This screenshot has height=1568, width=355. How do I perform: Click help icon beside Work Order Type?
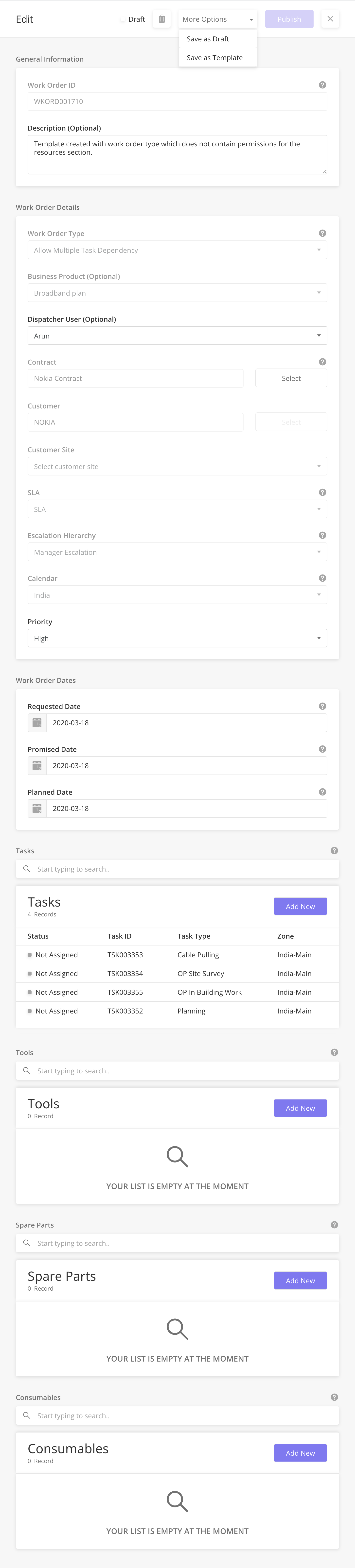pyautogui.click(x=323, y=233)
